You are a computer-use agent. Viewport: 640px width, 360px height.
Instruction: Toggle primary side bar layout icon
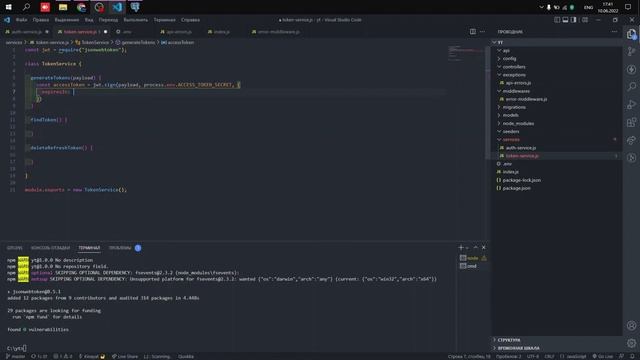pos(557,20)
